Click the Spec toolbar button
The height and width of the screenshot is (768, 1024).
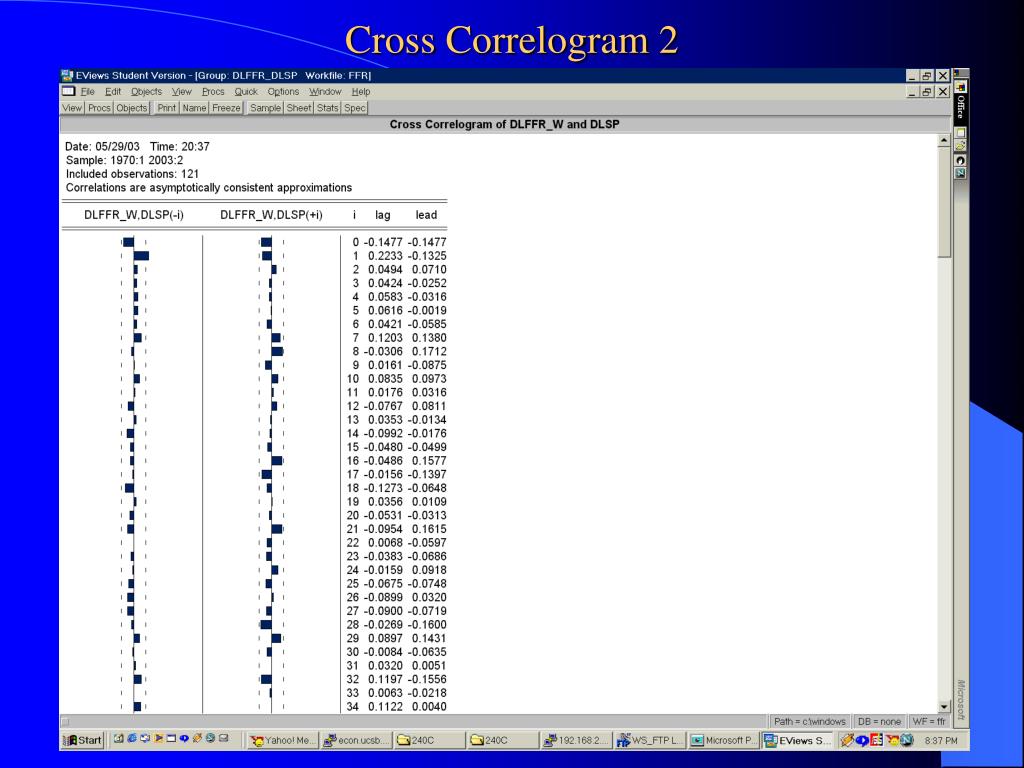point(355,108)
